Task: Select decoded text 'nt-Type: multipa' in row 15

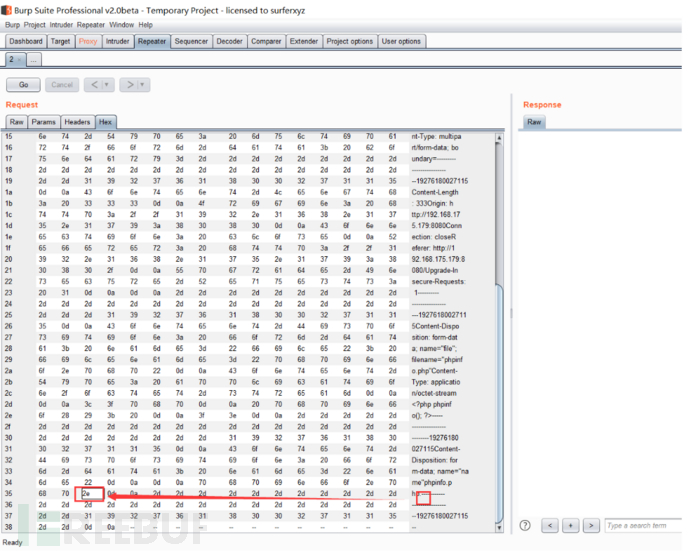Action: pos(436,136)
